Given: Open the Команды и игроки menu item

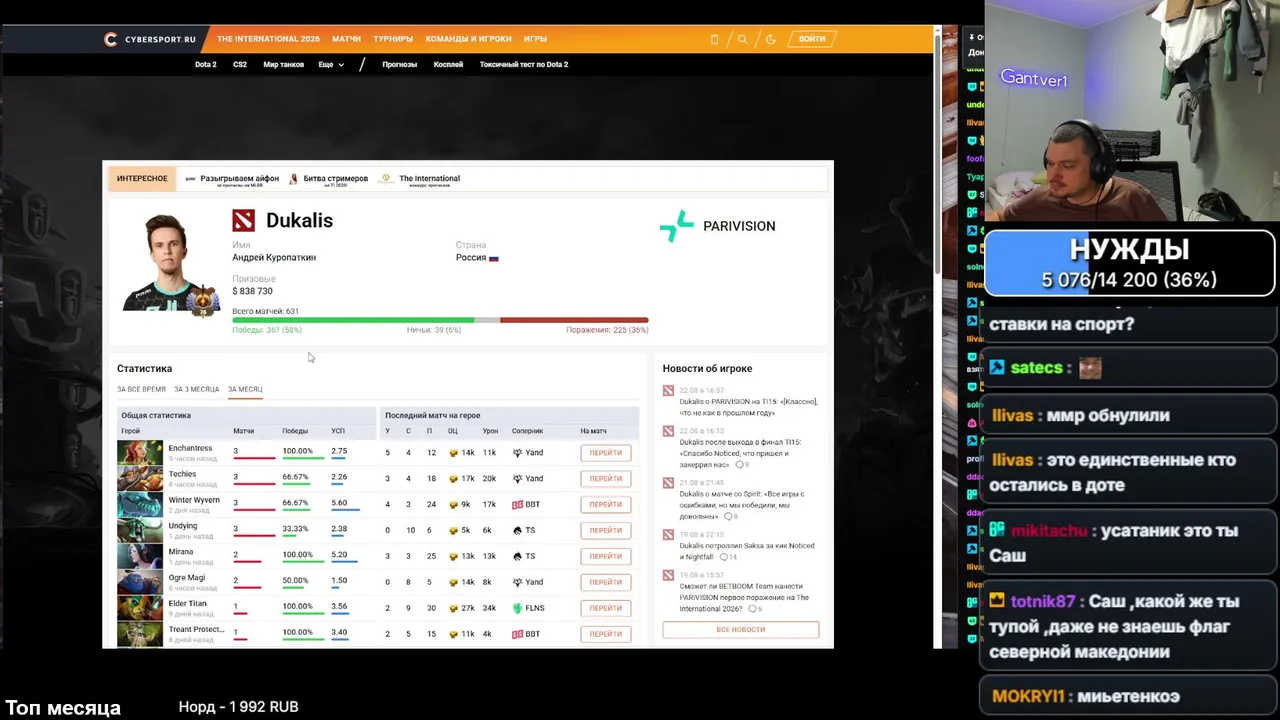Looking at the screenshot, I should [468, 39].
